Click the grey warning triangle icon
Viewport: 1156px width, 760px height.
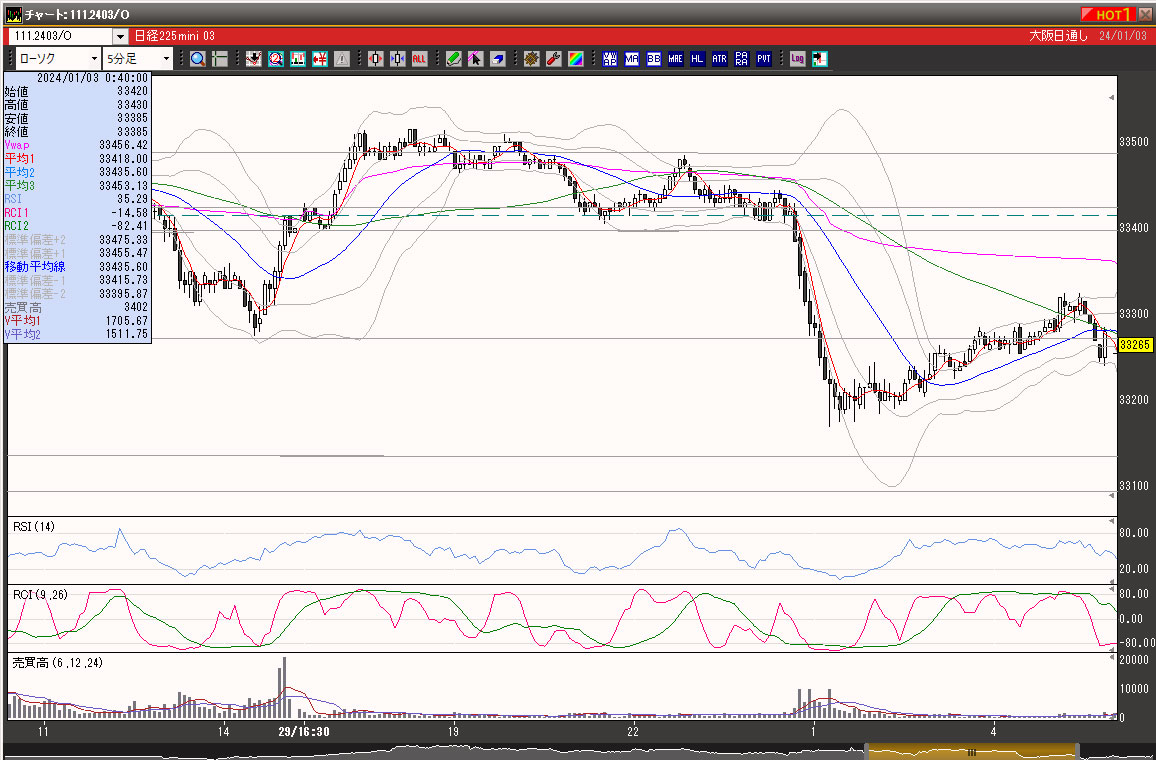pyautogui.click(x=341, y=59)
